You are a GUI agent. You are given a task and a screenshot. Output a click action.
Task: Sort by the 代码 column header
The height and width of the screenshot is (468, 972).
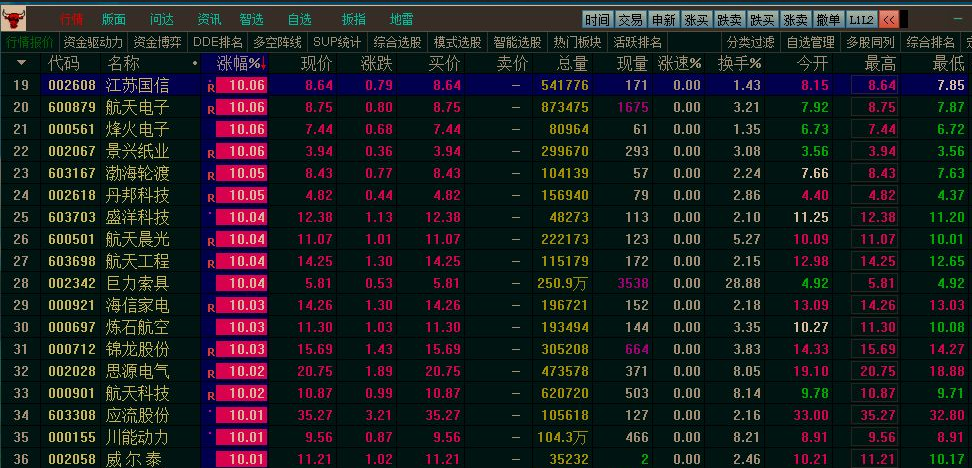pos(64,63)
